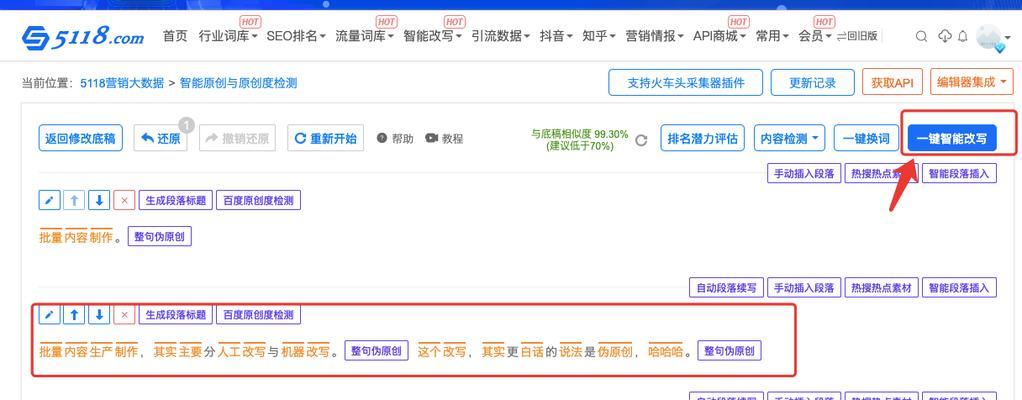Screen dimensions: 1022x400
Task: Move the 批量内容制作 paragraph up
Action: point(74,200)
